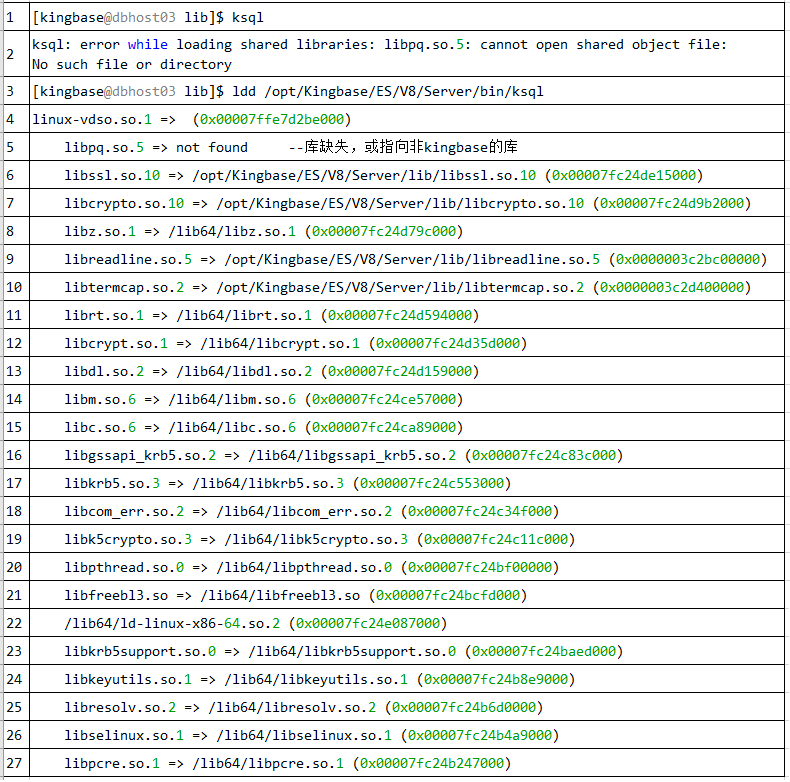Click the libdl.so.2 line
The width and height of the screenshot is (790, 782).
click(272, 371)
